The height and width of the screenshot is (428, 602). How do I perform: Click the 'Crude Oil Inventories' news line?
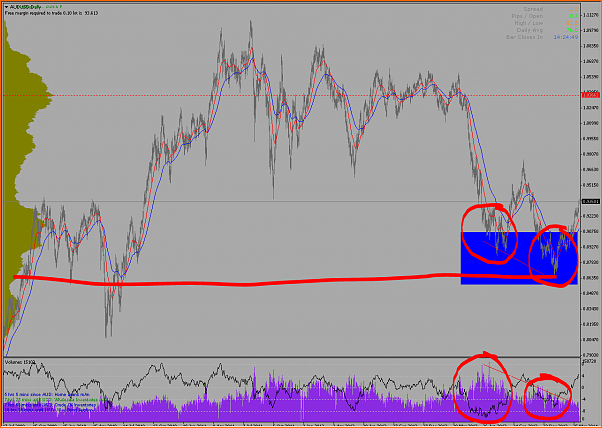tap(50, 405)
